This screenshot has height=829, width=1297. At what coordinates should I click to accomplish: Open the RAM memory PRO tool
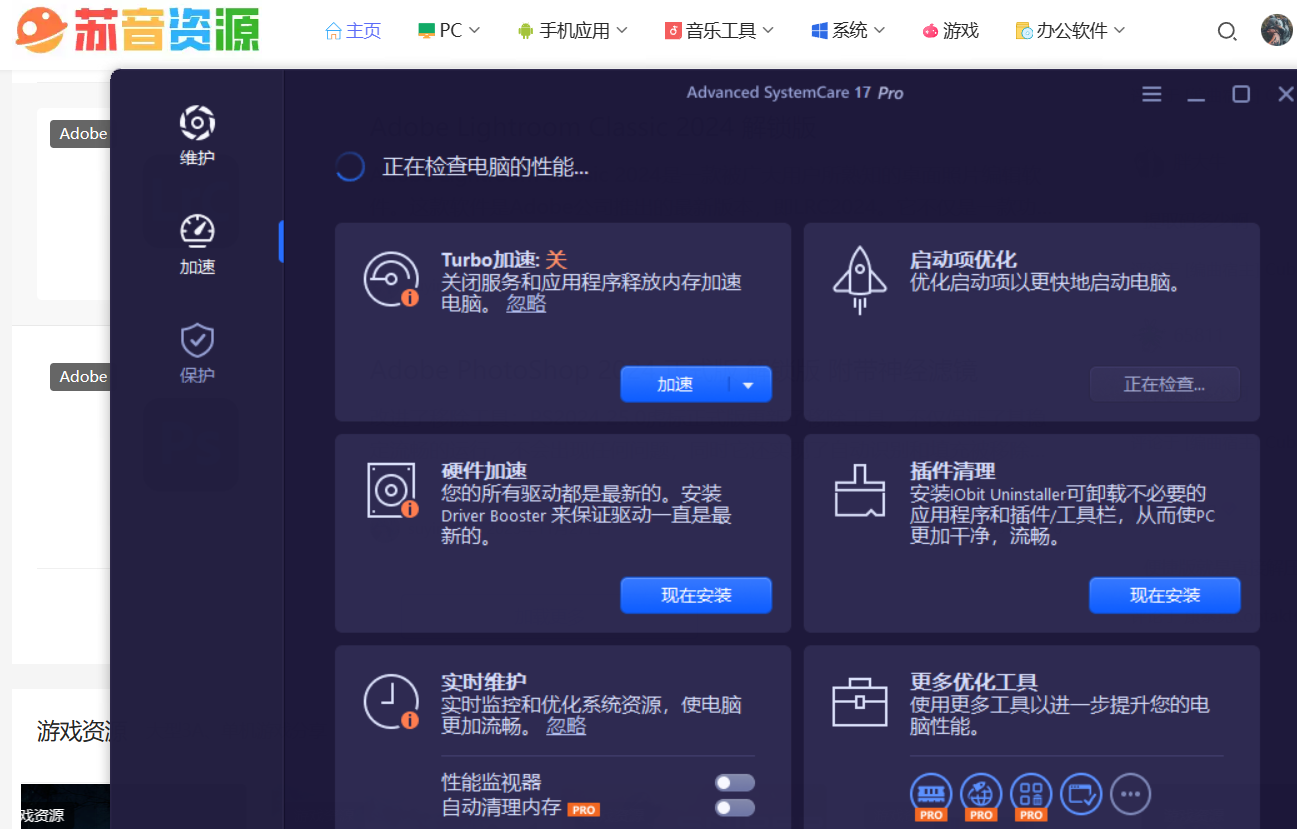click(931, 793)
